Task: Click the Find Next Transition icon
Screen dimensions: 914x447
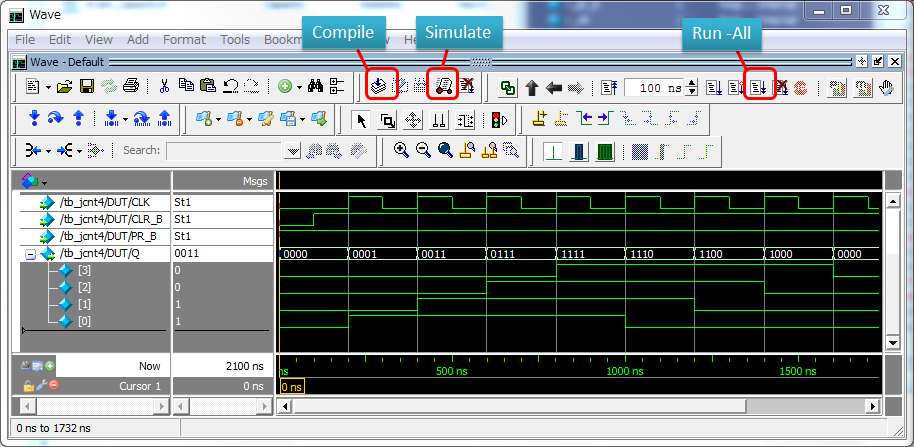Action: (604, 119)
